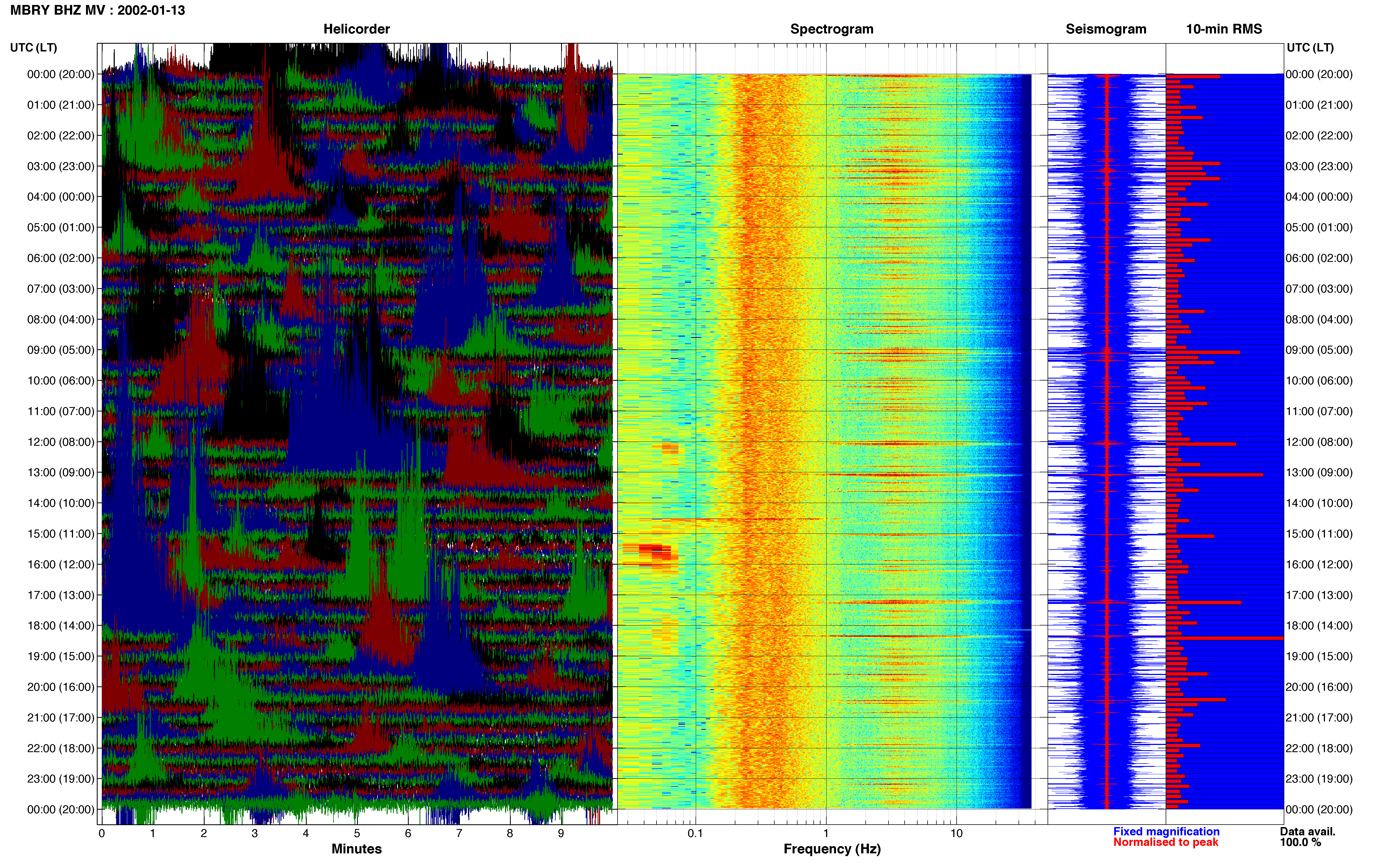Select right time label 13:00 (09:00)

[x=1319, y=473]
